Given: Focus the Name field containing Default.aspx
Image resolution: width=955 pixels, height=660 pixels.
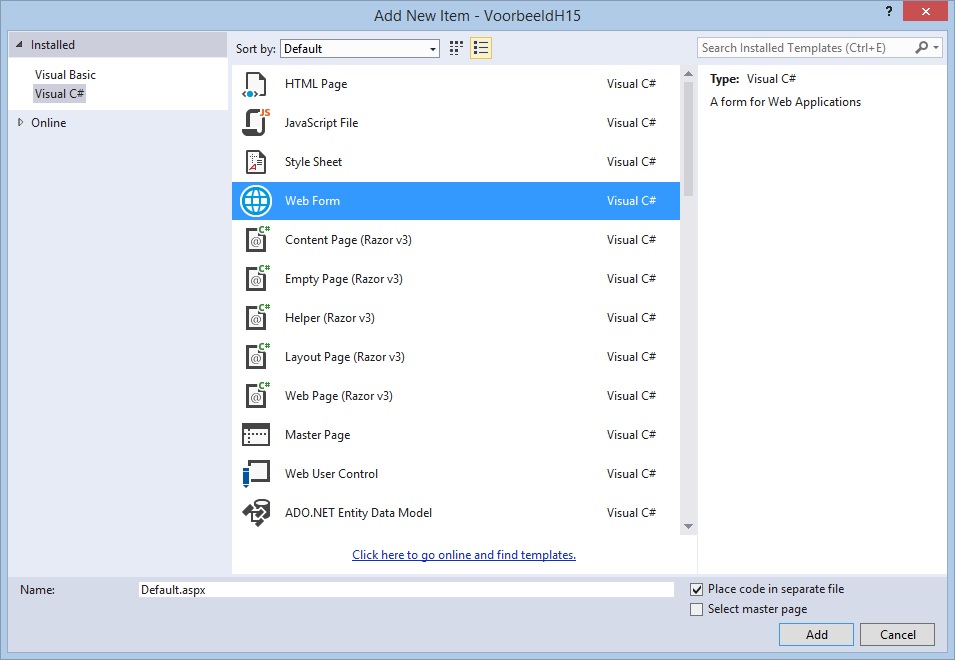Looking at the screenshot, I should pos(406,589).
